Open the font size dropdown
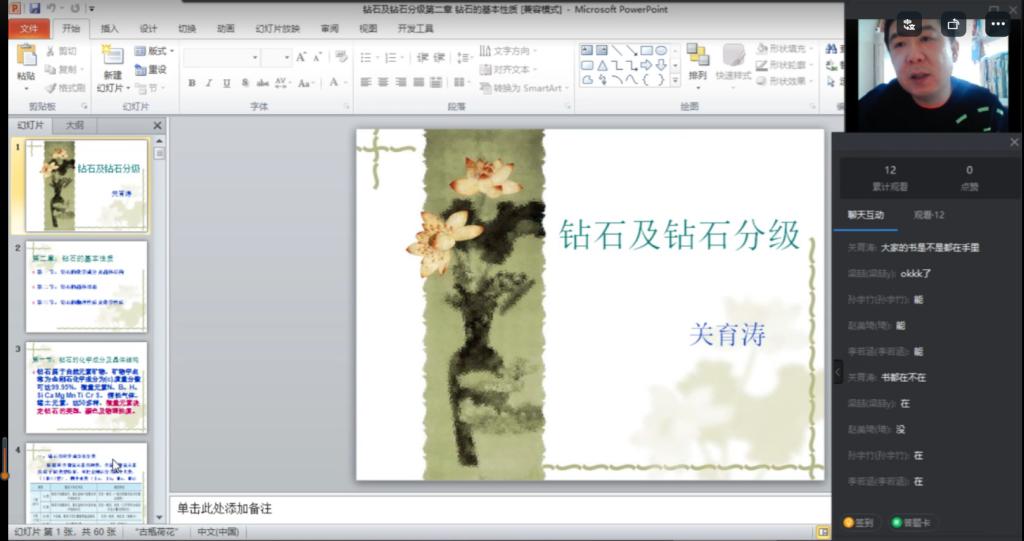 click(288, 58)
